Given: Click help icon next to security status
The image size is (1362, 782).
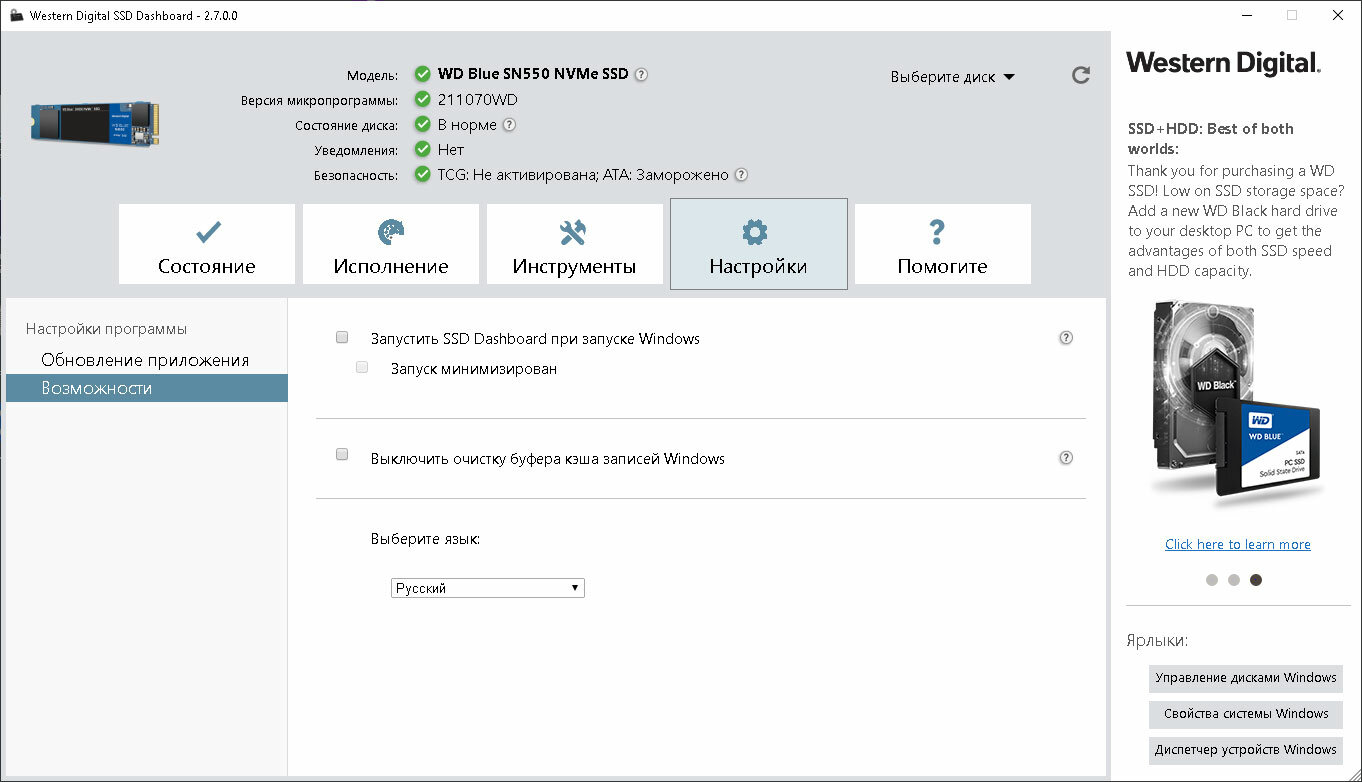Looking at the screenshot, I should coord(741,174).
